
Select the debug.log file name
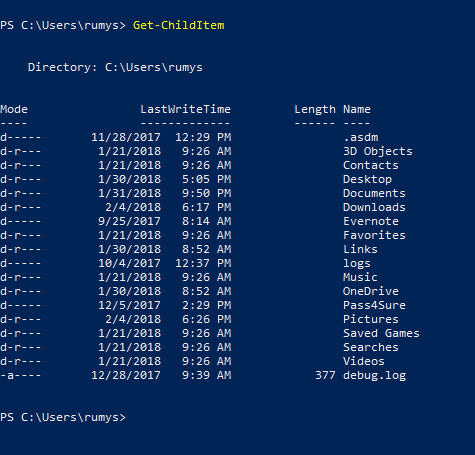374,376
